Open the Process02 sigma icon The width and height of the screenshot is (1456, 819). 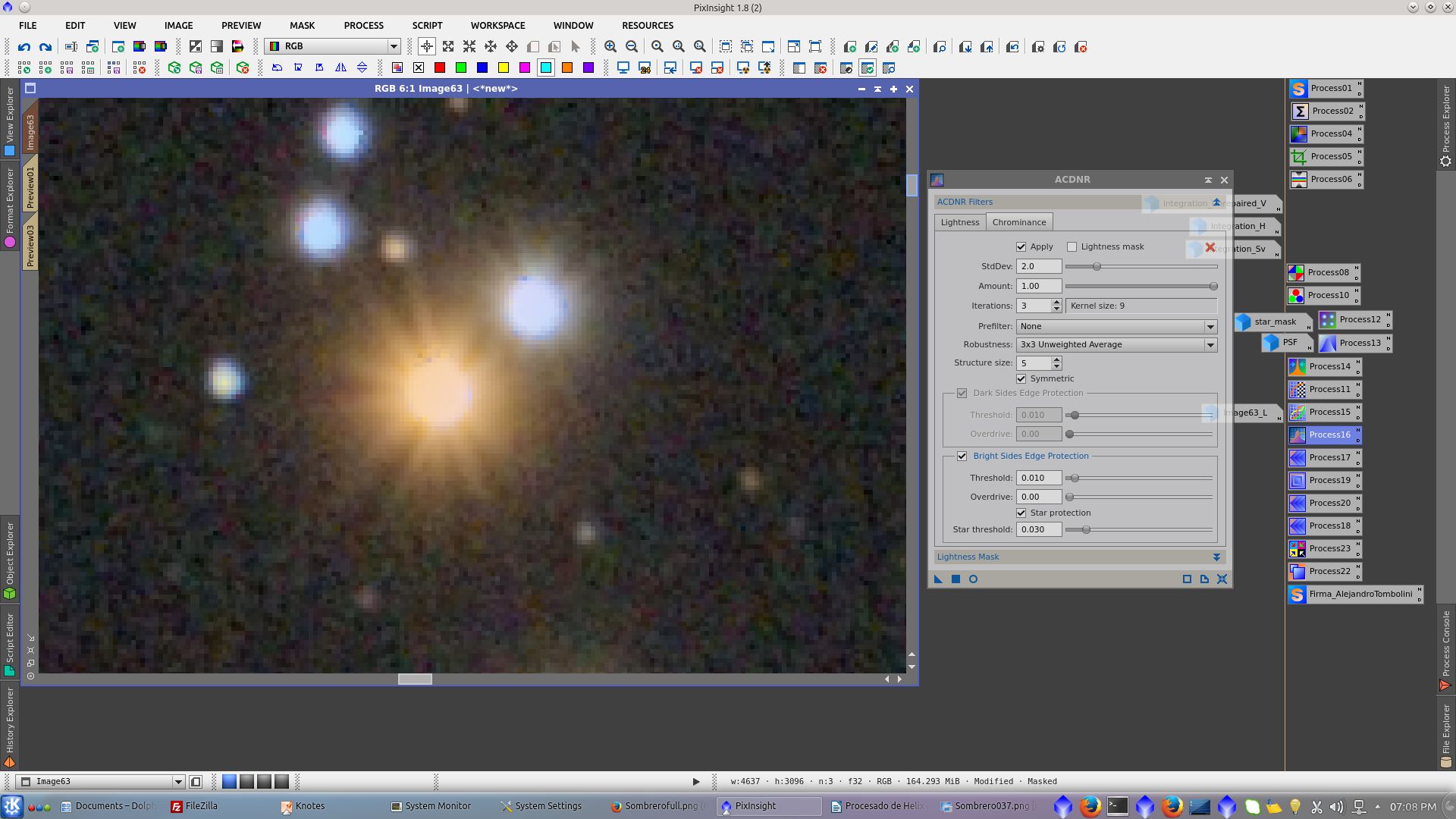coord(1326,111)
